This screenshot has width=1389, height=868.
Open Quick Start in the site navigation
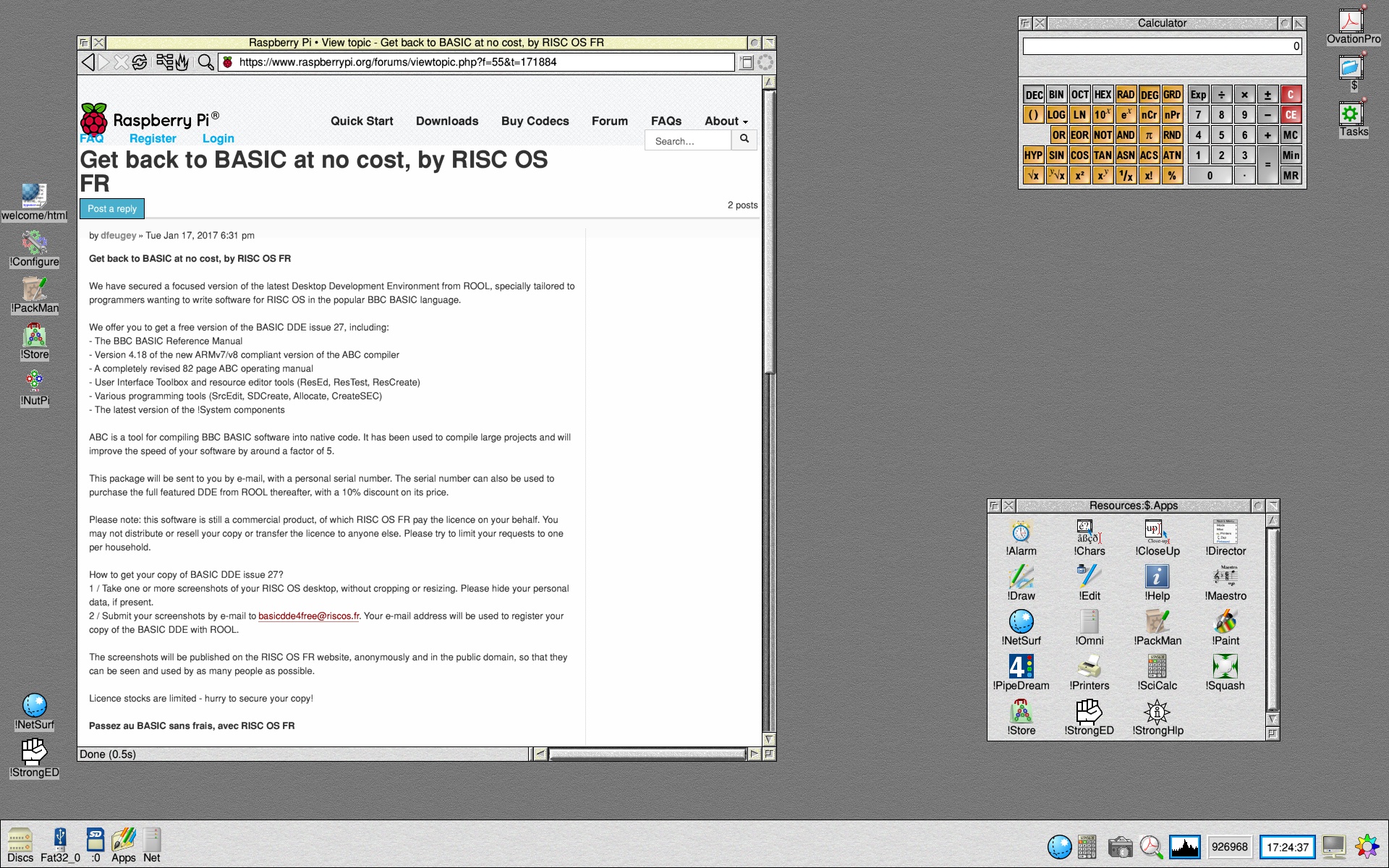tap(362, 121)
